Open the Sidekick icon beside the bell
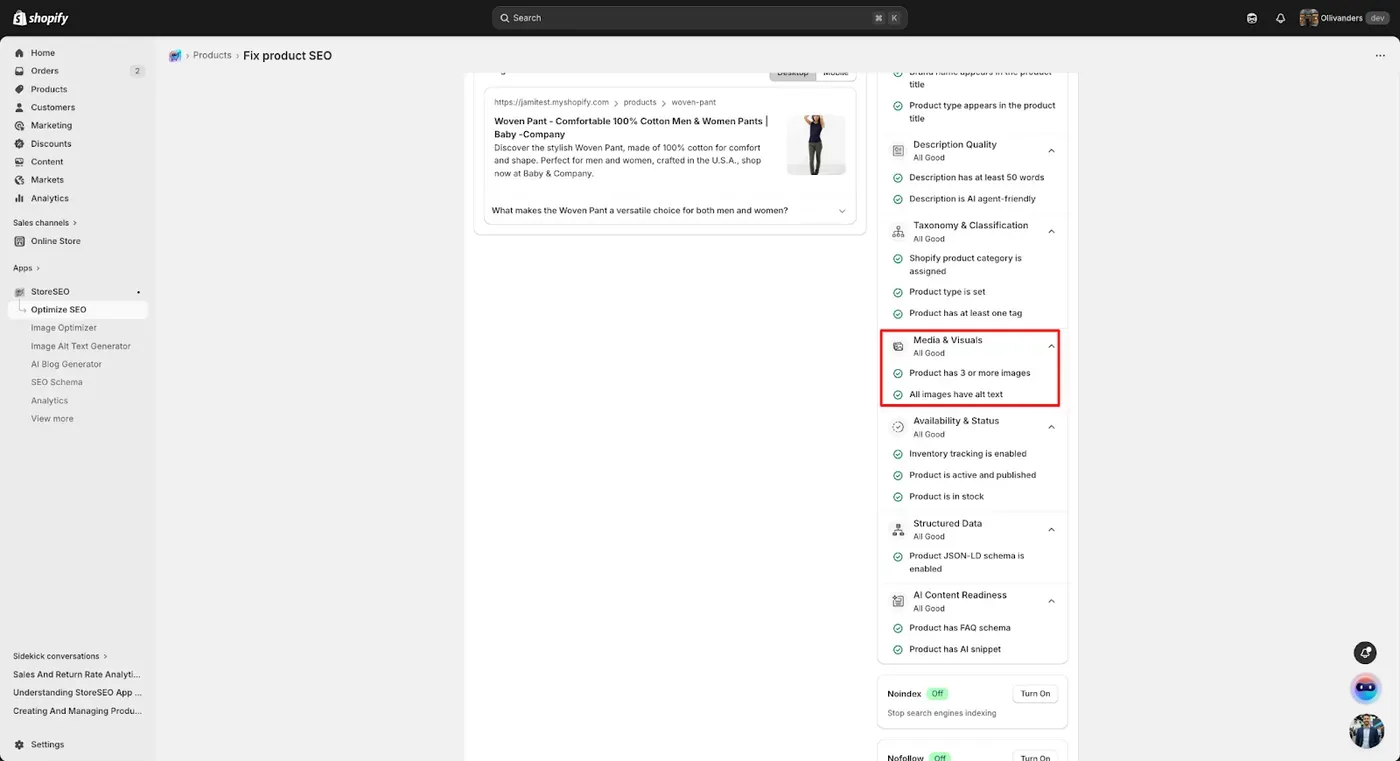The height and width of the screenshot is (761, 1400). [x=1252, y=18]
